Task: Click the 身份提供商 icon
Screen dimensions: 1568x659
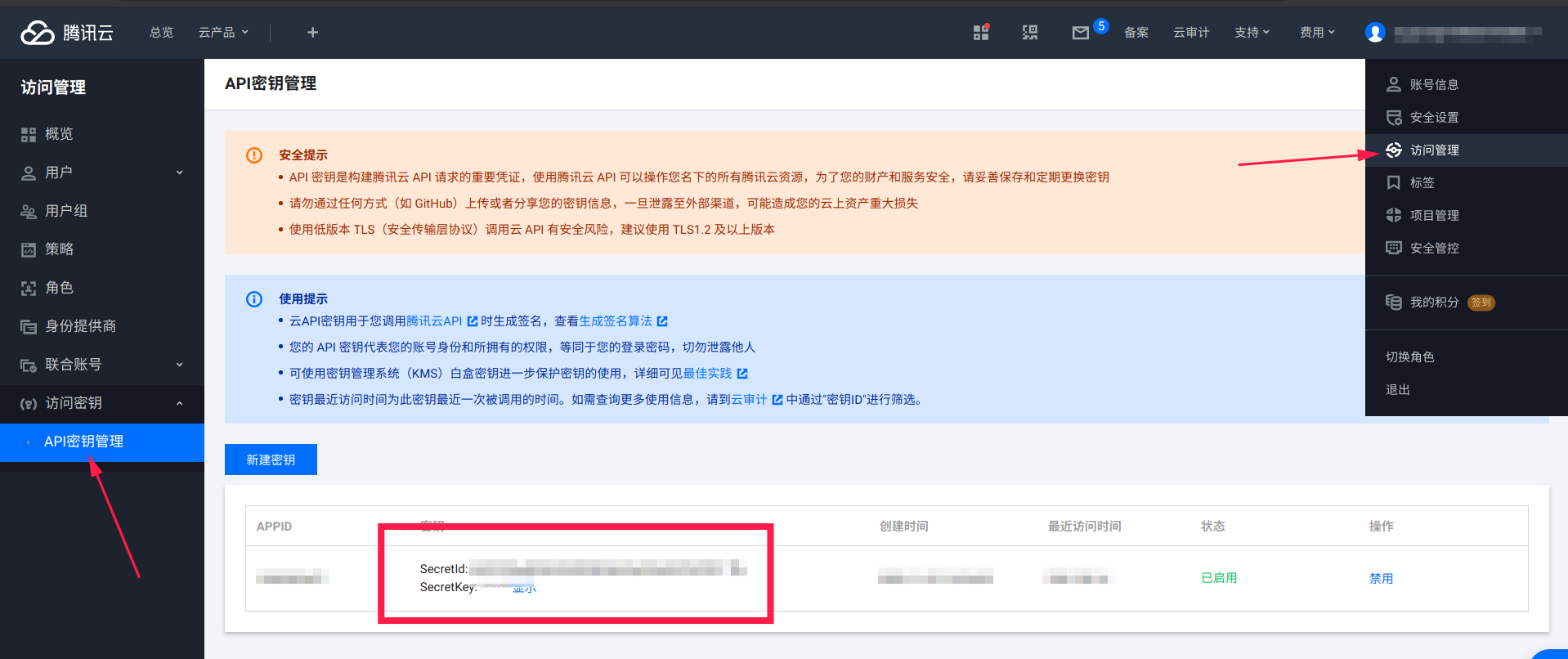Action: [x=29, y=327]
